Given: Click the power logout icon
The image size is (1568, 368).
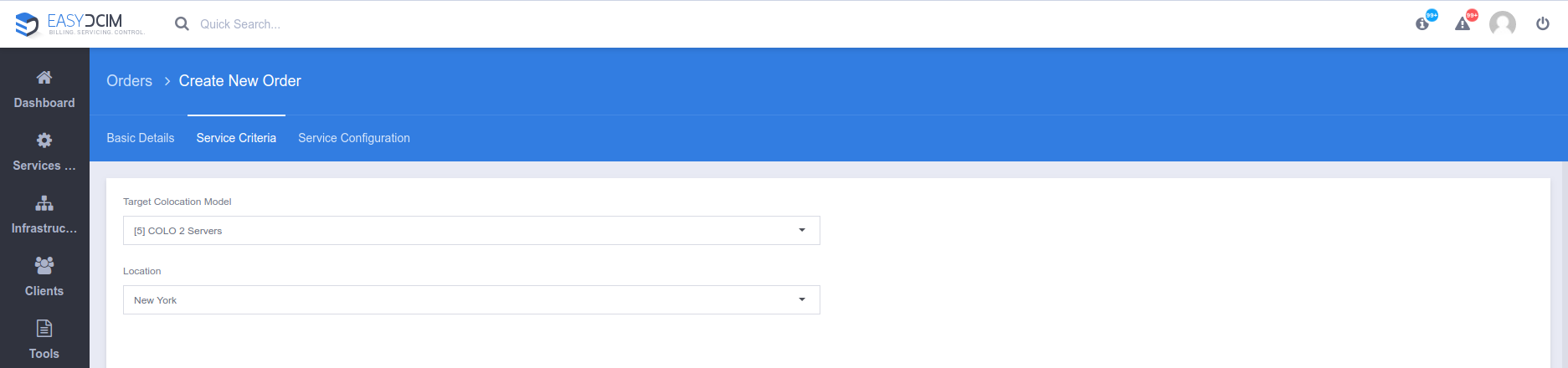Looking at the screenshot, I should [1543, 24].
